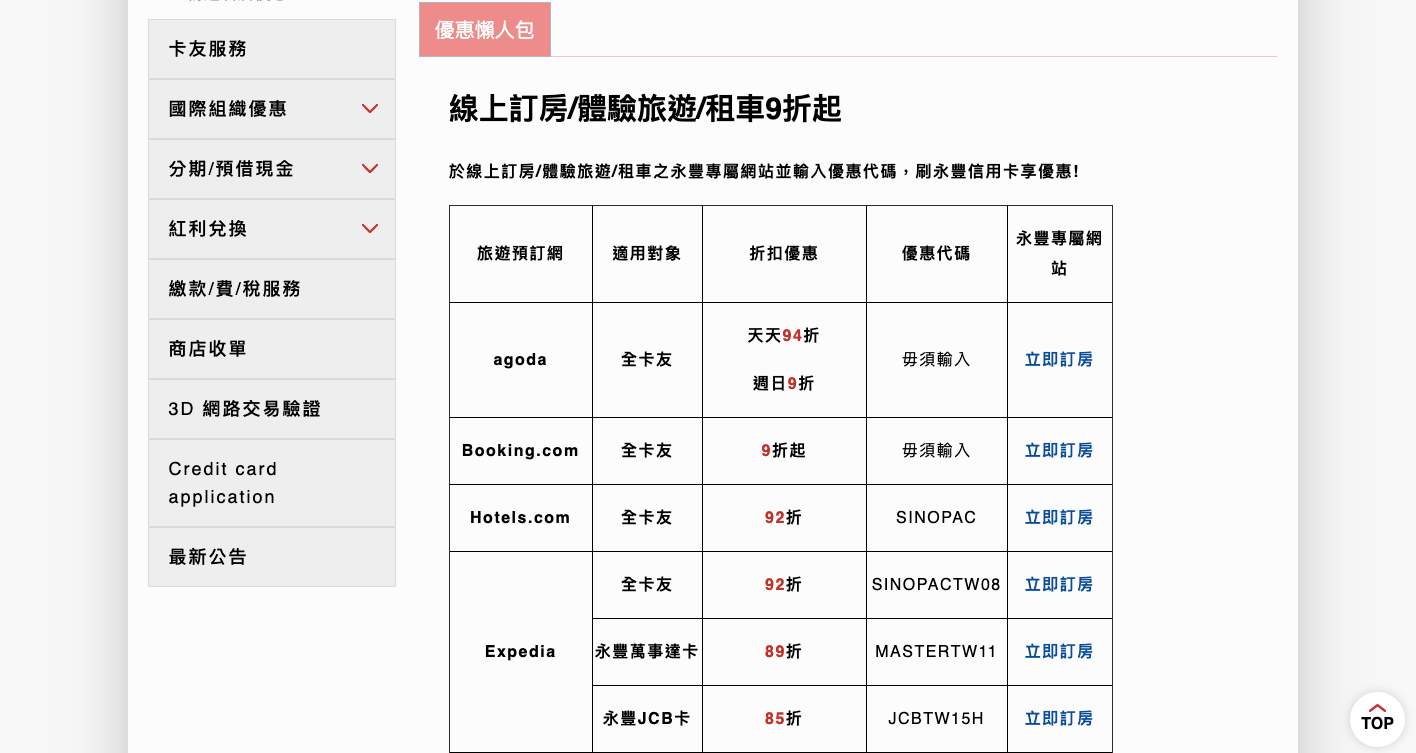Open the 國際組織優惠 sidebar item
Screen dimensions: 1416x753
tap(271, 109)
